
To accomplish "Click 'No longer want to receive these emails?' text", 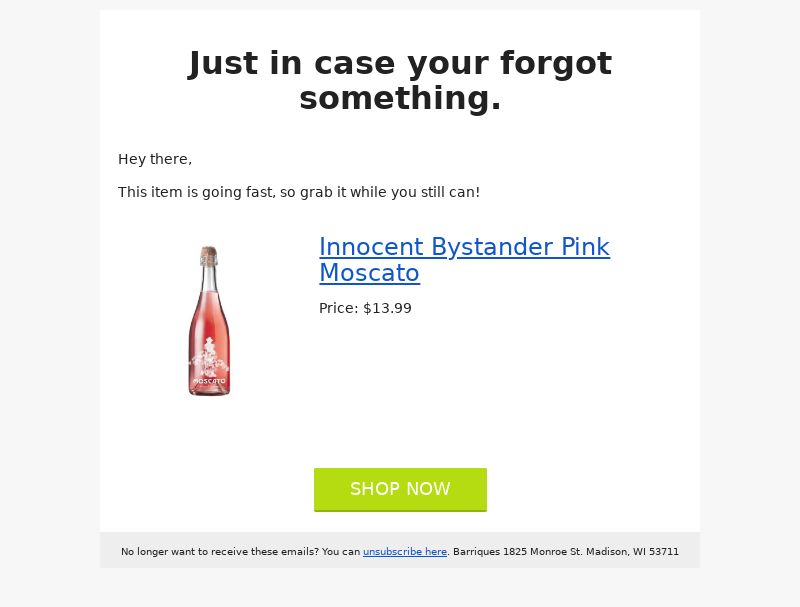I will click(219, 551).
